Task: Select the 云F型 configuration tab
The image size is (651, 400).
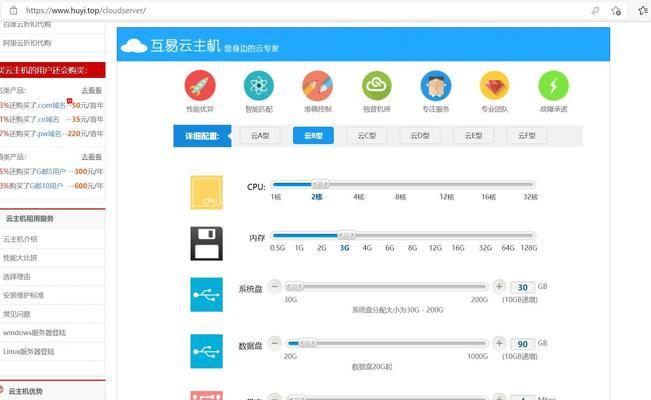Action: coord(526,135)
